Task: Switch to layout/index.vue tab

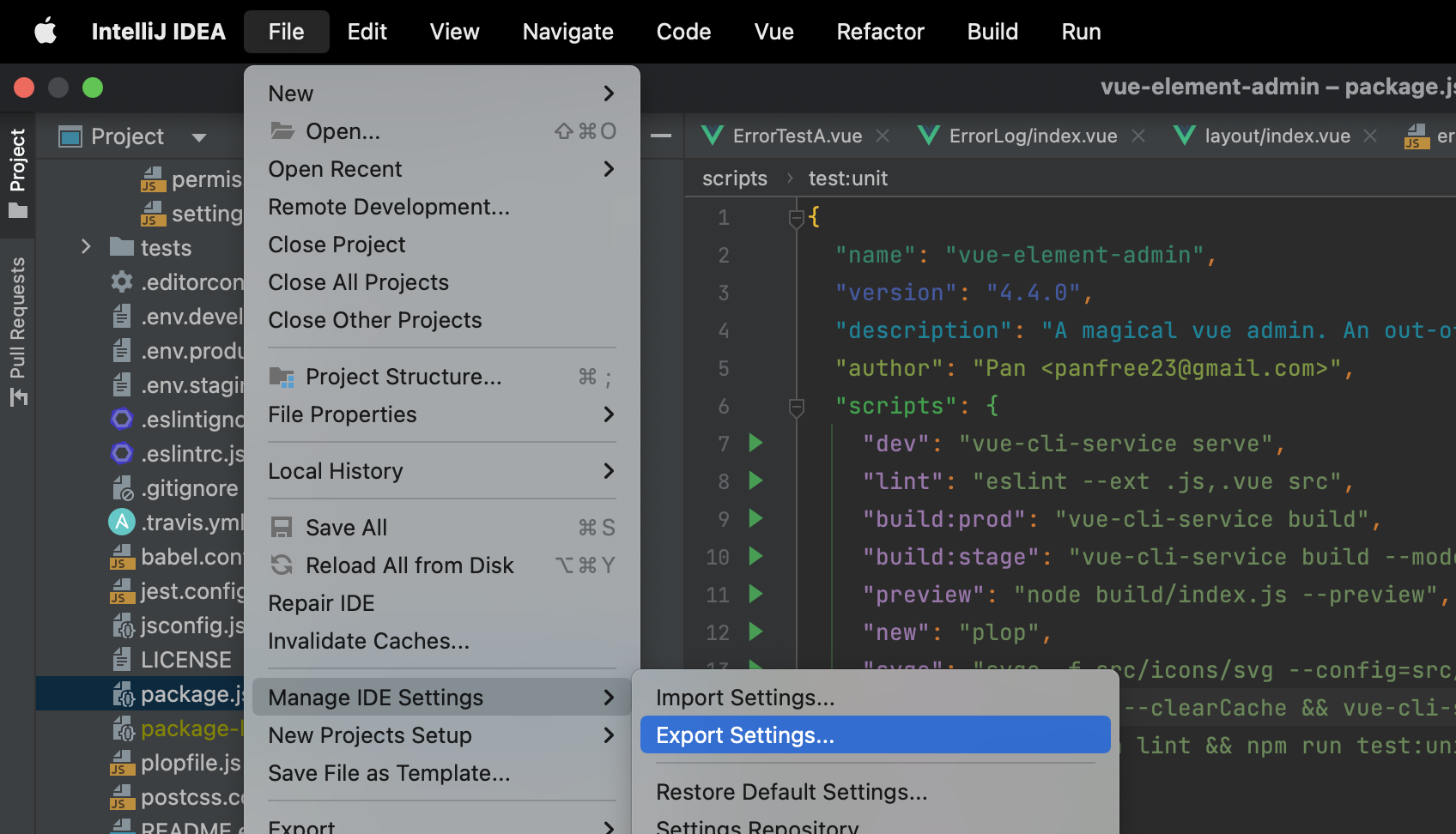Action: [1277, 136]
